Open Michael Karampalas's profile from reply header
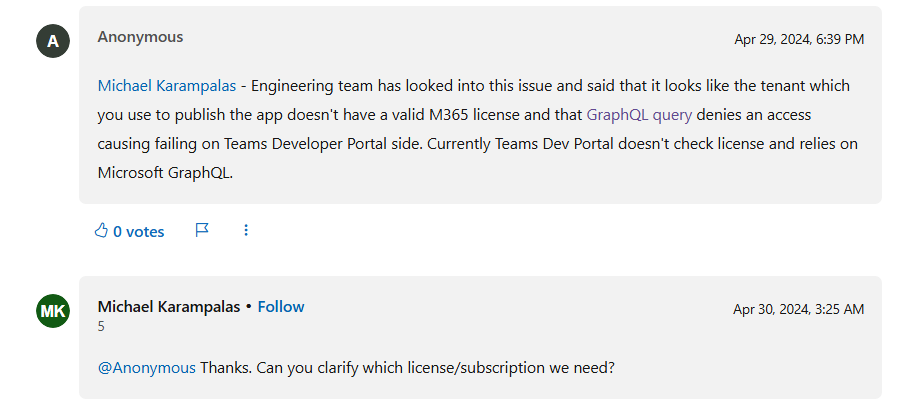Viewport: 898px width, 411px height. pos(170,307)
